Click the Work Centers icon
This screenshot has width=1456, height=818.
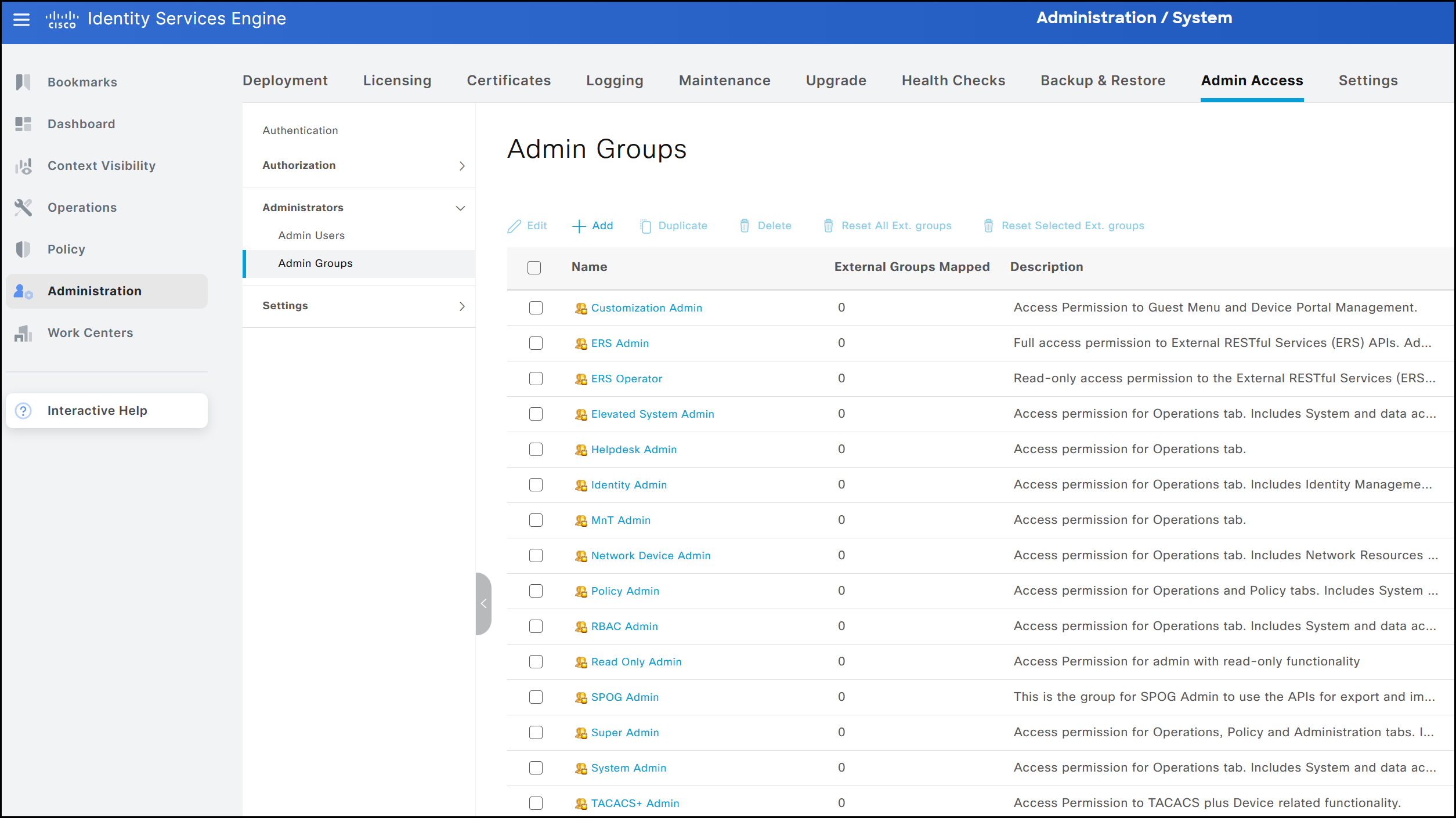(23, 333)
